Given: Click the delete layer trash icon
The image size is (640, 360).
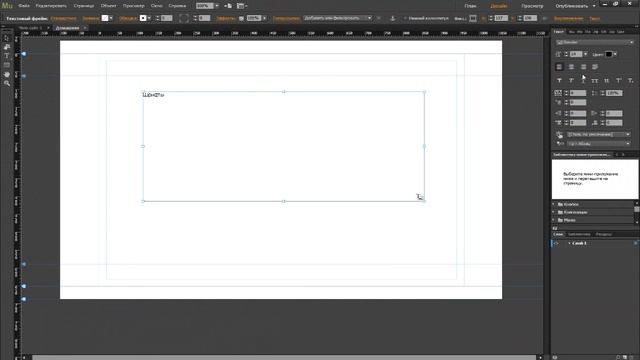Looking at the screenshot, I should click(632, 357).
